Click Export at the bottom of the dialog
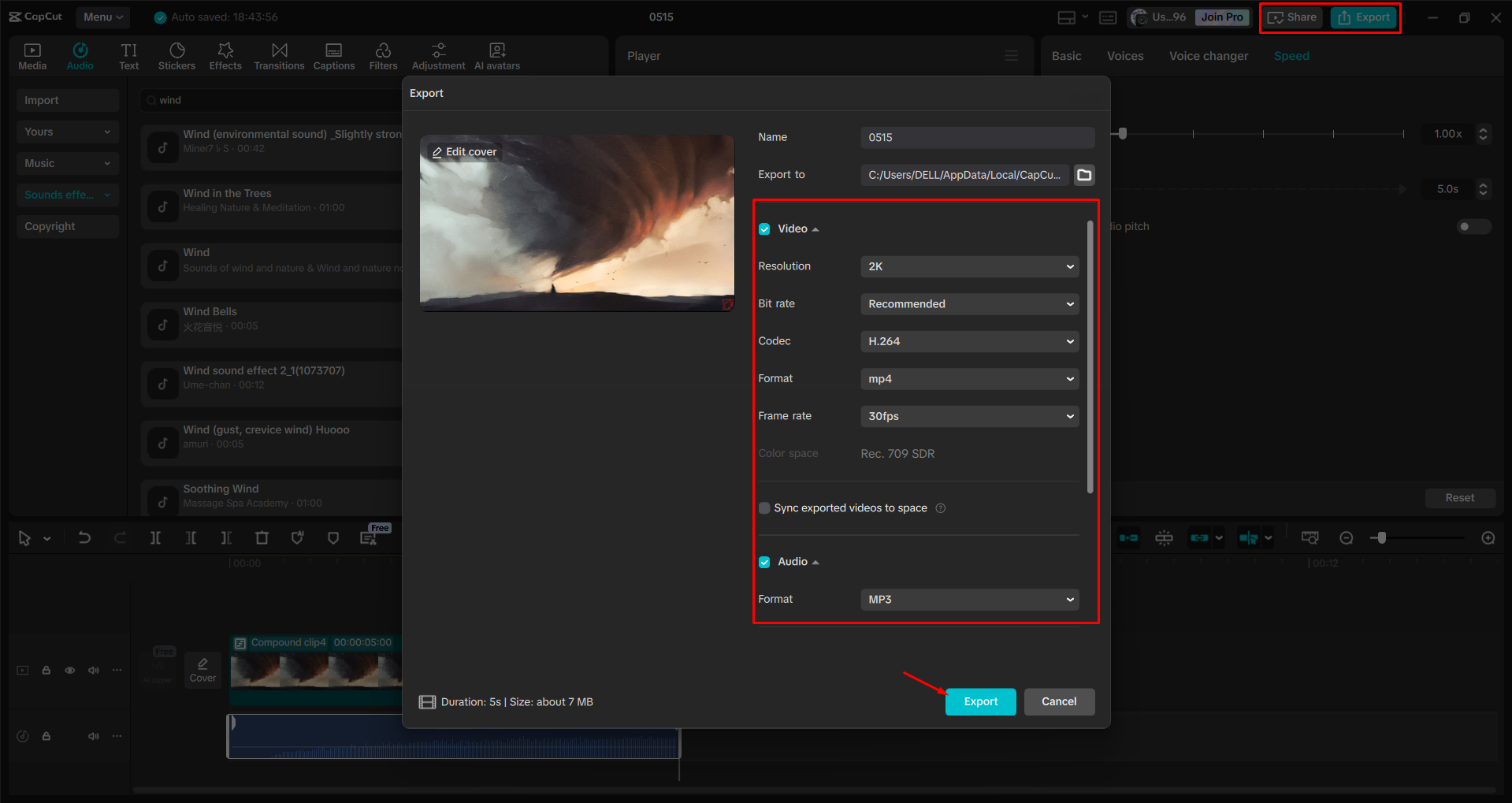 tap(980, 701)
